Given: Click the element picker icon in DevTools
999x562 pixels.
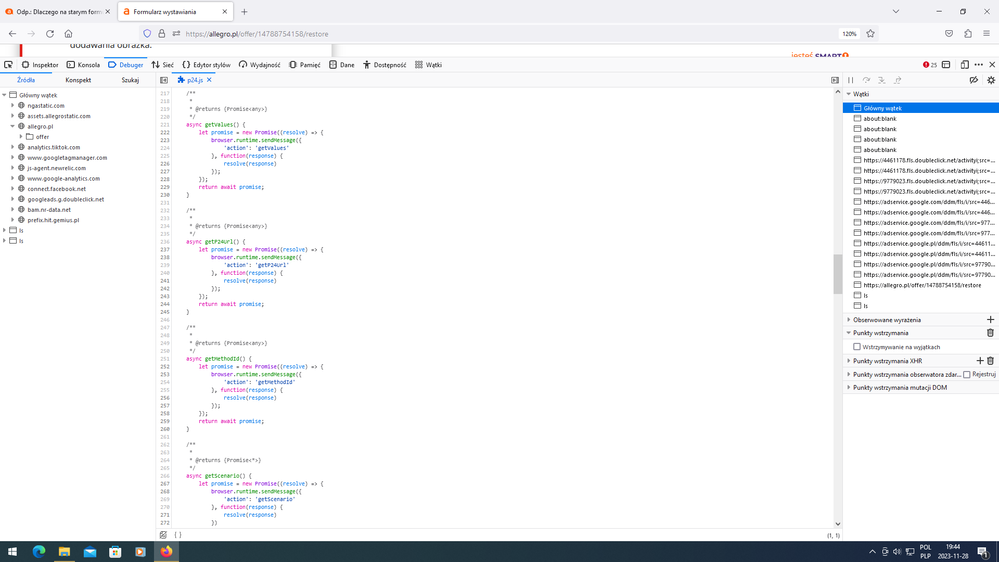Looking at the screenshot, I should [9, 64].
